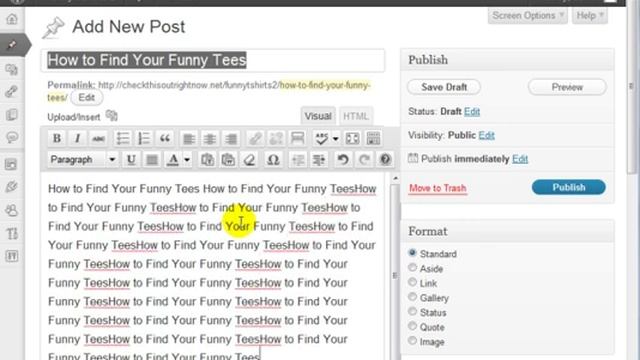Open Posts pushpin icon in sidebar

(x=12, y=44)
